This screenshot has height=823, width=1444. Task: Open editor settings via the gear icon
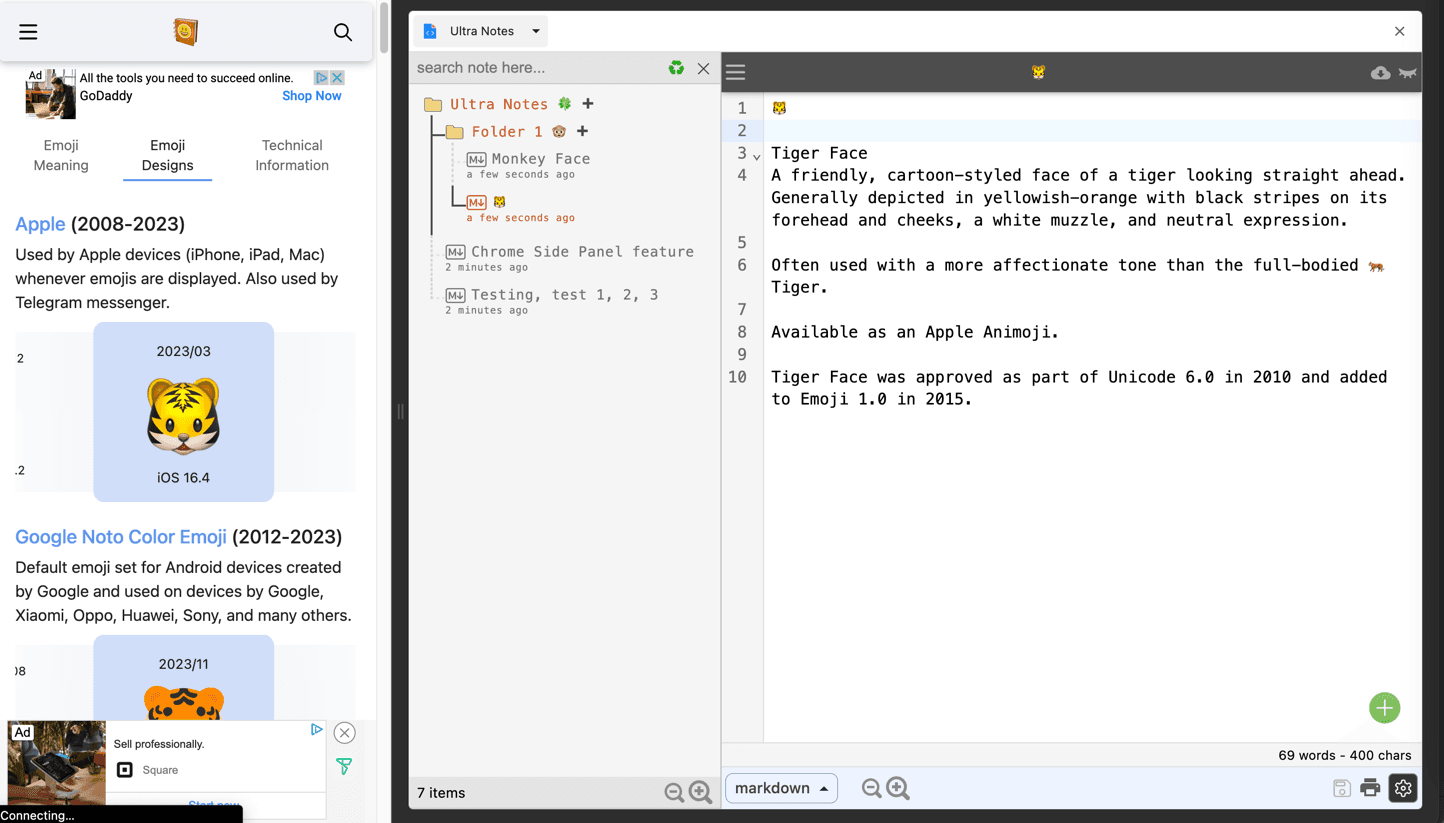(x=1403, y=789)
